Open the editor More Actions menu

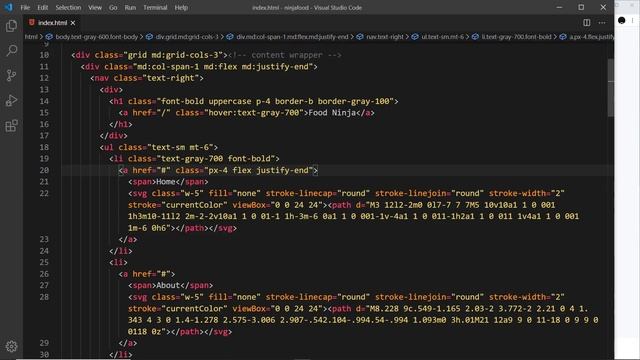point(602,23)
